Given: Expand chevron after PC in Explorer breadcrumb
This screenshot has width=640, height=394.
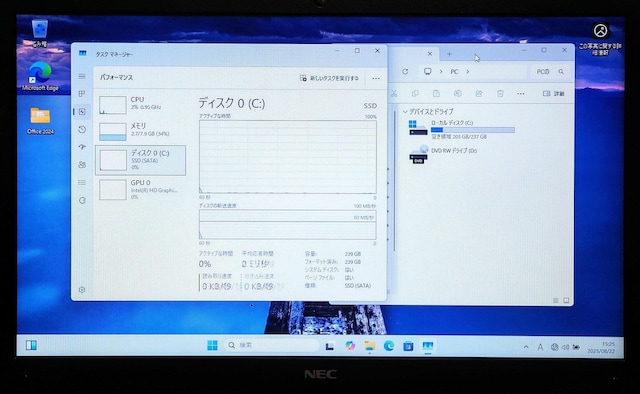Looking at the screenshot, I should point(468,71).
